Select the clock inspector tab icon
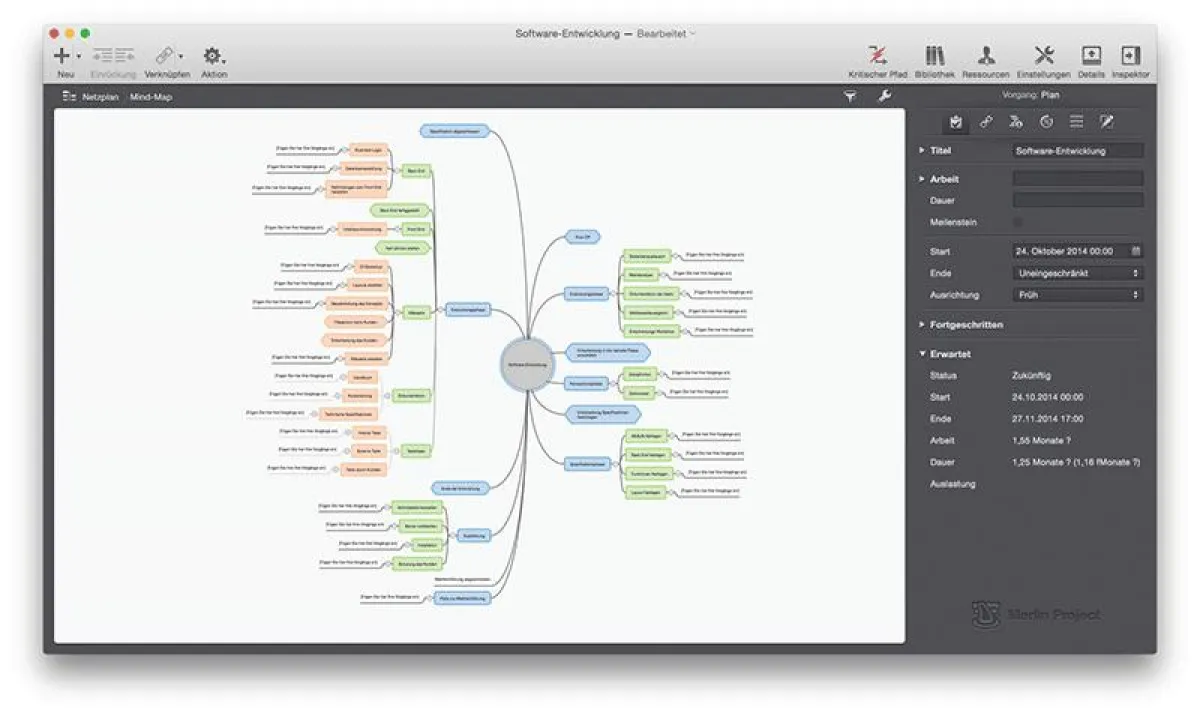The width and height of the screenshot is (1200, 716). click(1046, 121)
